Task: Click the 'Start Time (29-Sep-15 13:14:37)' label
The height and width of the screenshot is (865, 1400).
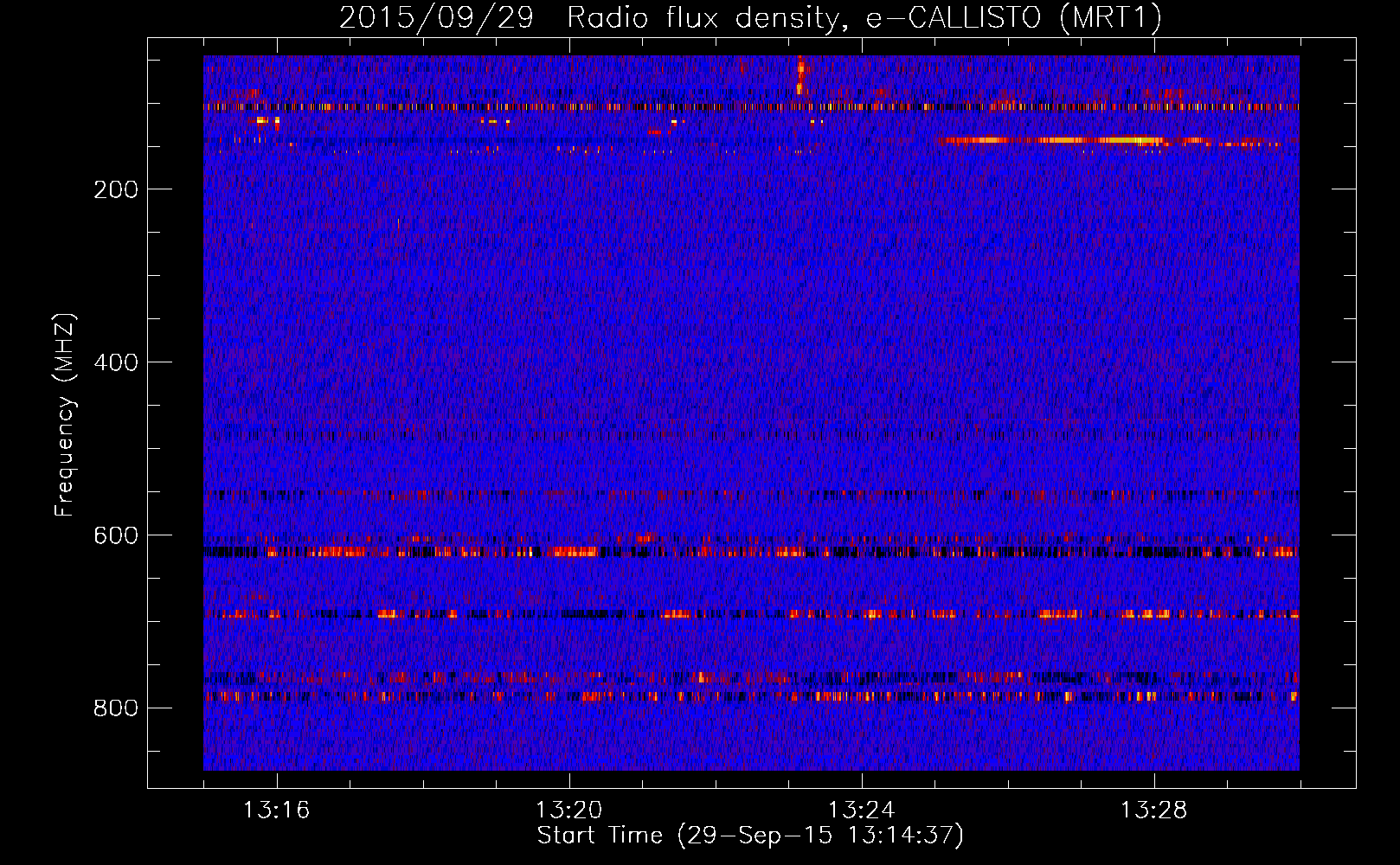Action: [x=750, y=836]
